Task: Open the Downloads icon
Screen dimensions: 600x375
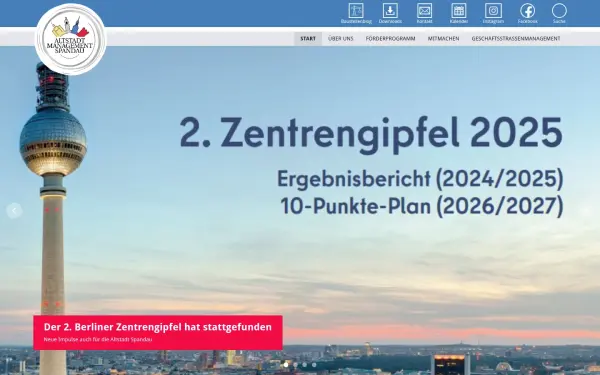Action: 390,11
